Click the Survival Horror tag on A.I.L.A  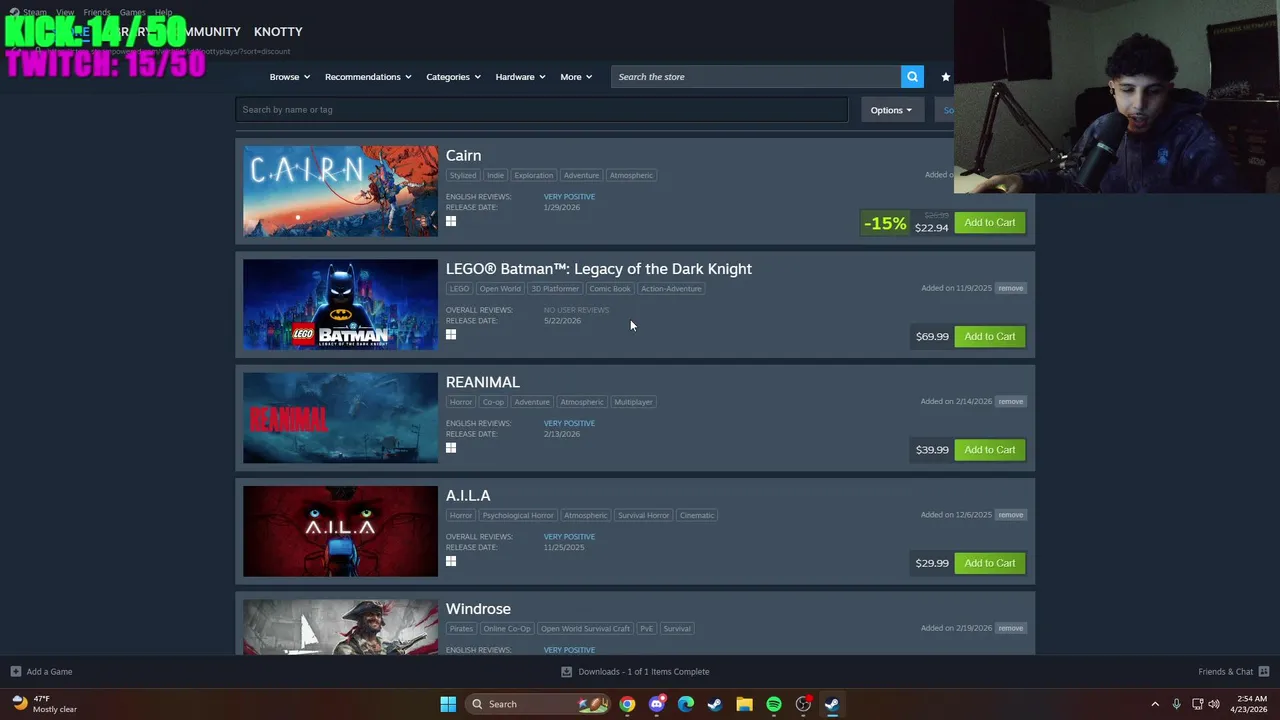[643, 515]
